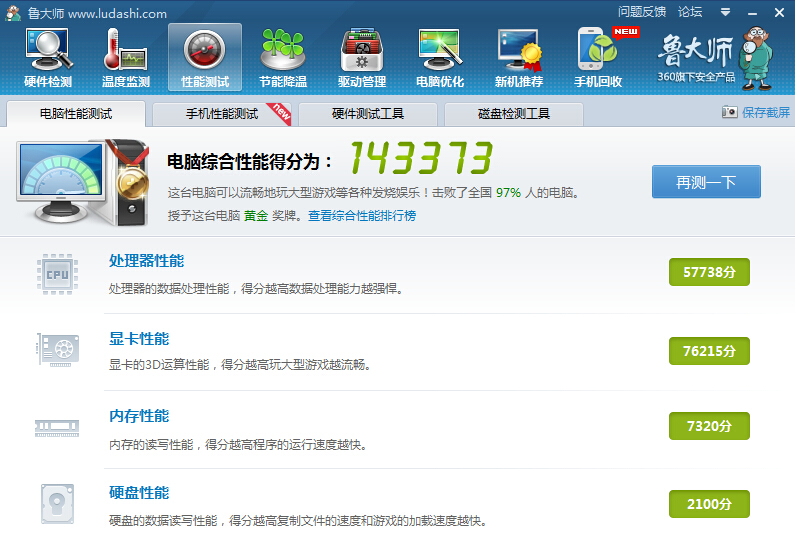
Task: Click the hard disk icon
Action: point(57,504)
